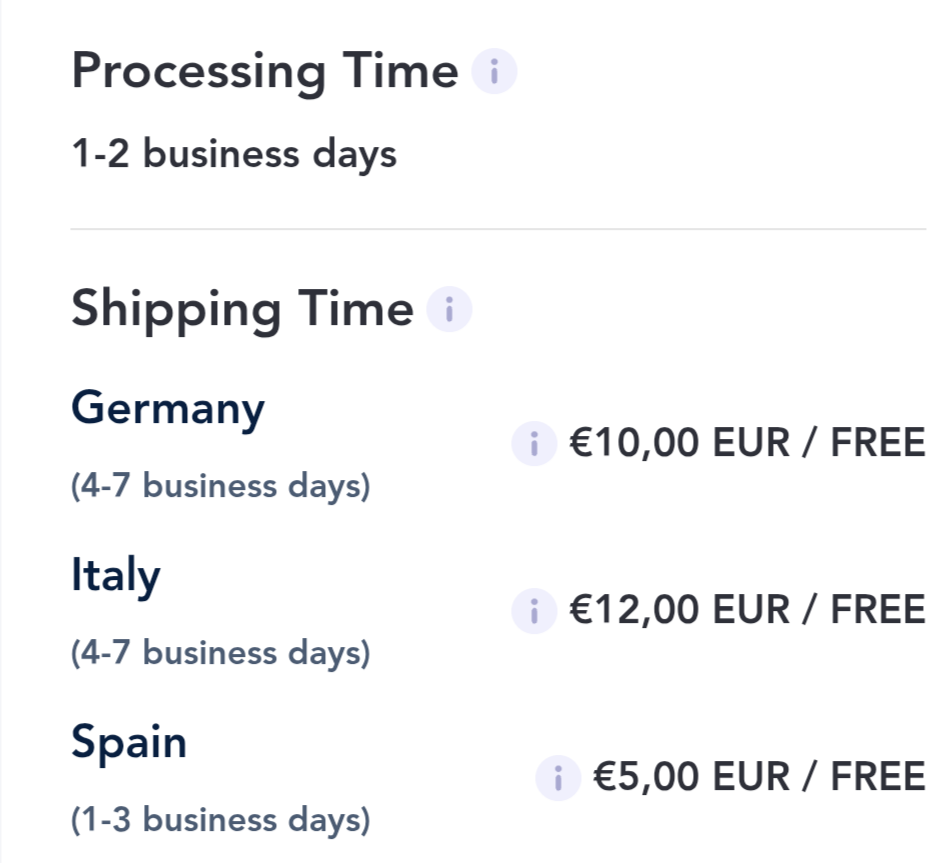The image size is (951, 863).
Task: Select the Germany country label
Action: pos(168,410)
